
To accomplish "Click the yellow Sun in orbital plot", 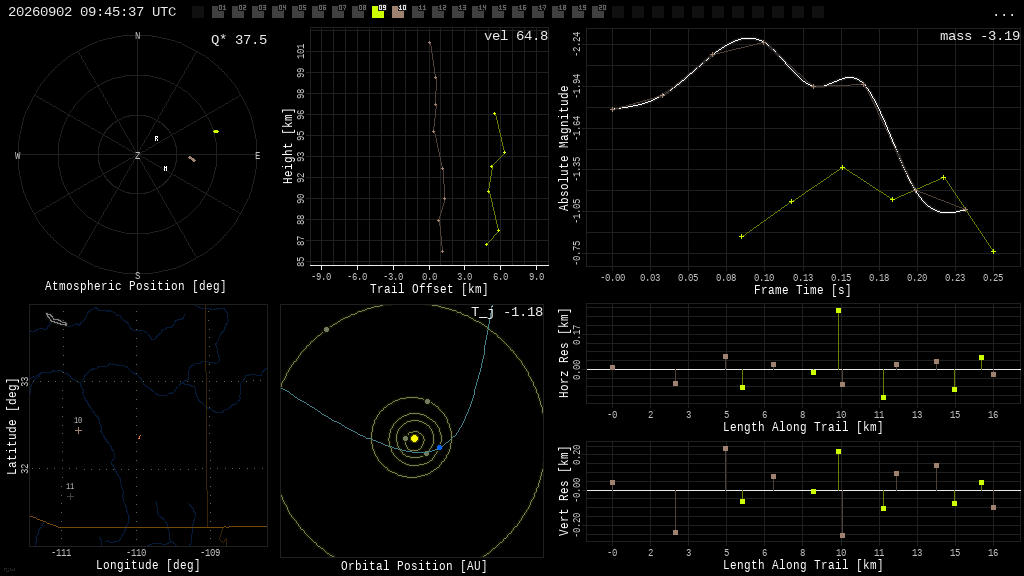I will pos(414,438).
